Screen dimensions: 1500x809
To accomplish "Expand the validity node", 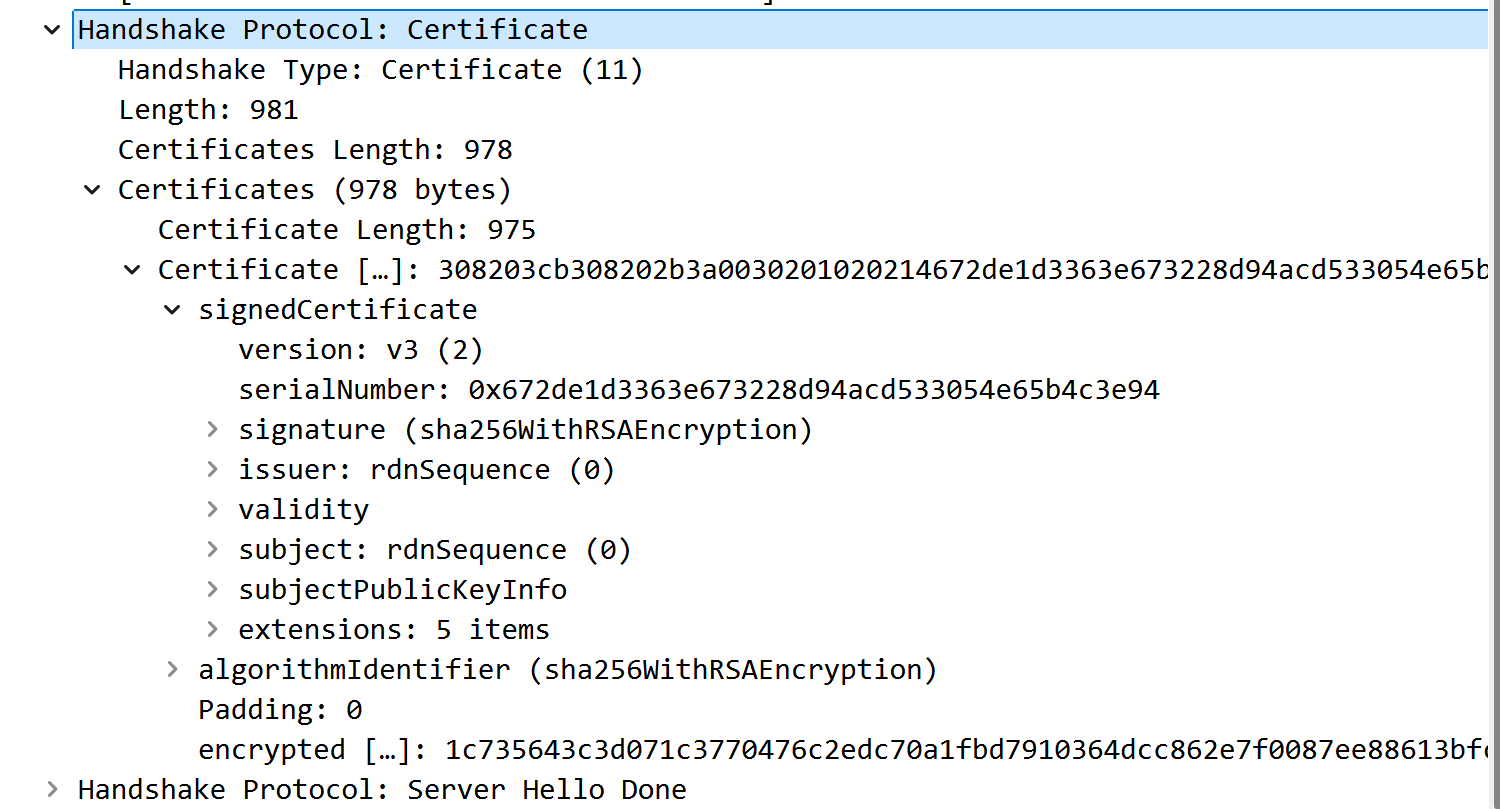I will coord(212,510).
